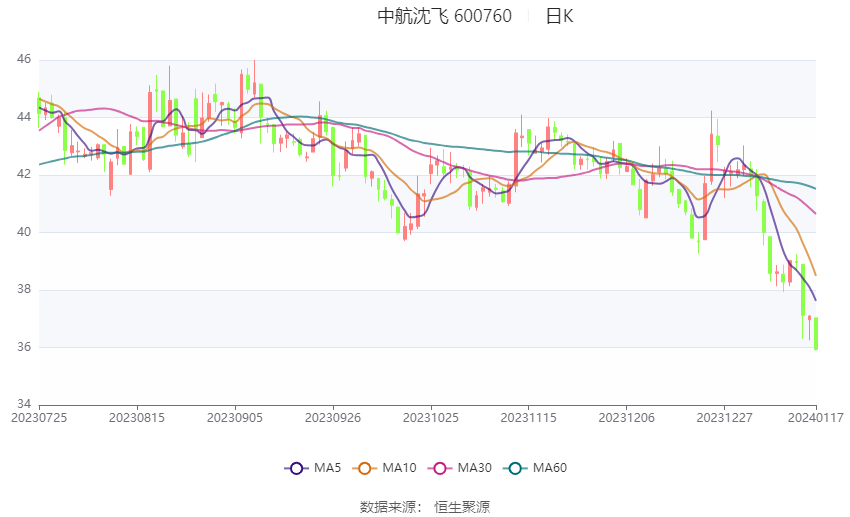Click the 20231206 date axis label
Screen dimensions: 850x517
pyautogui.click(x=626, y=418)
